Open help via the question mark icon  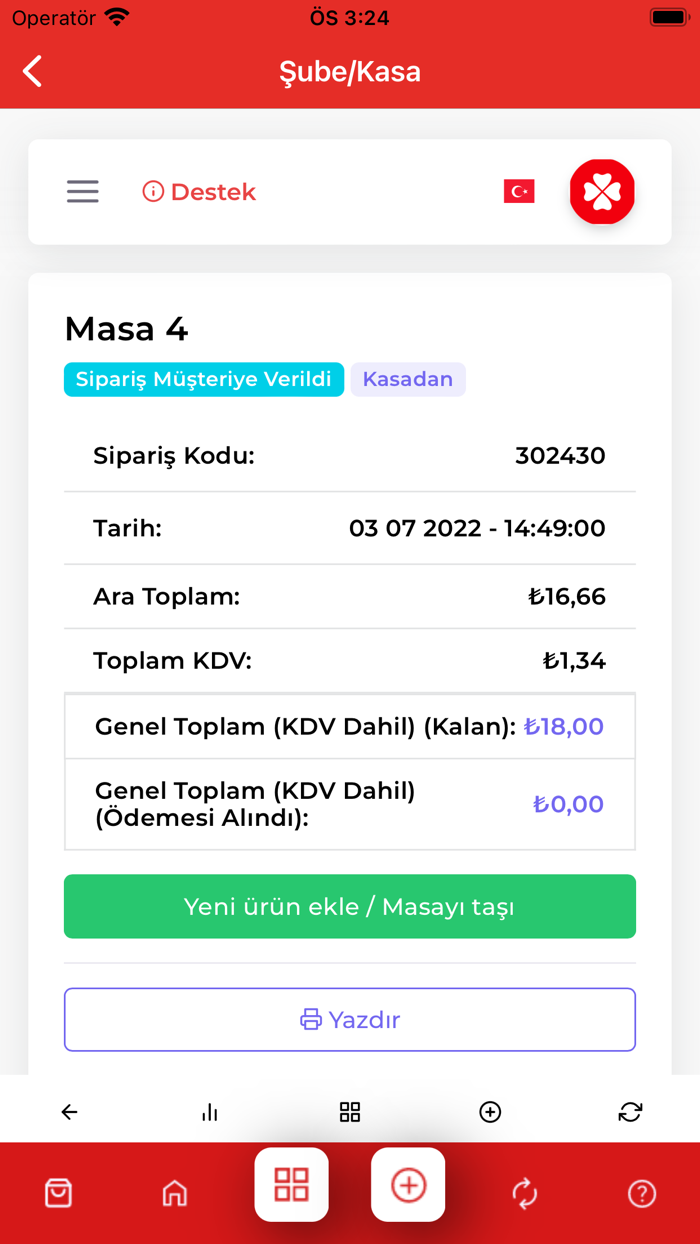point(641,1193)
